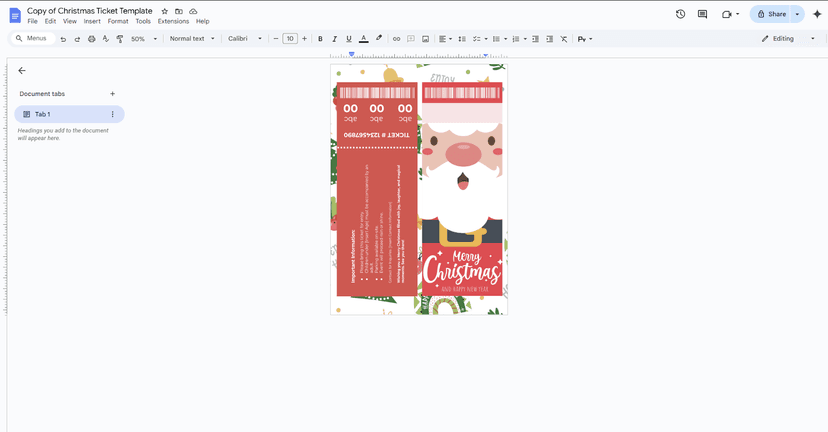Toggle bold formatting
This screenshot has width=828, height=432.
(320, 39)
